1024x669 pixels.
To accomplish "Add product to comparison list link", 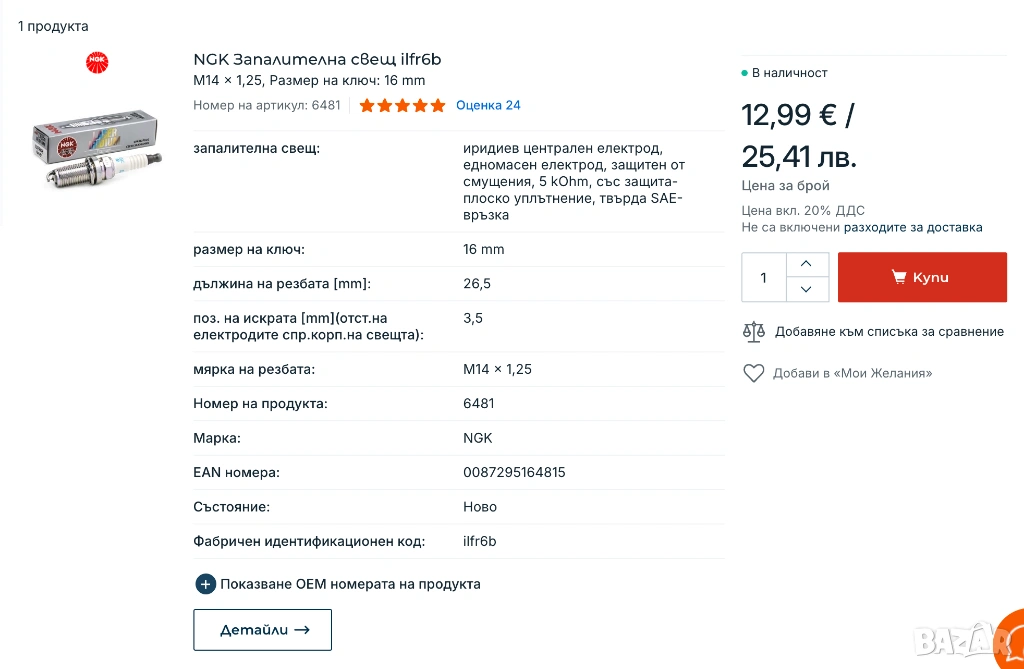I will pos(889,332).
